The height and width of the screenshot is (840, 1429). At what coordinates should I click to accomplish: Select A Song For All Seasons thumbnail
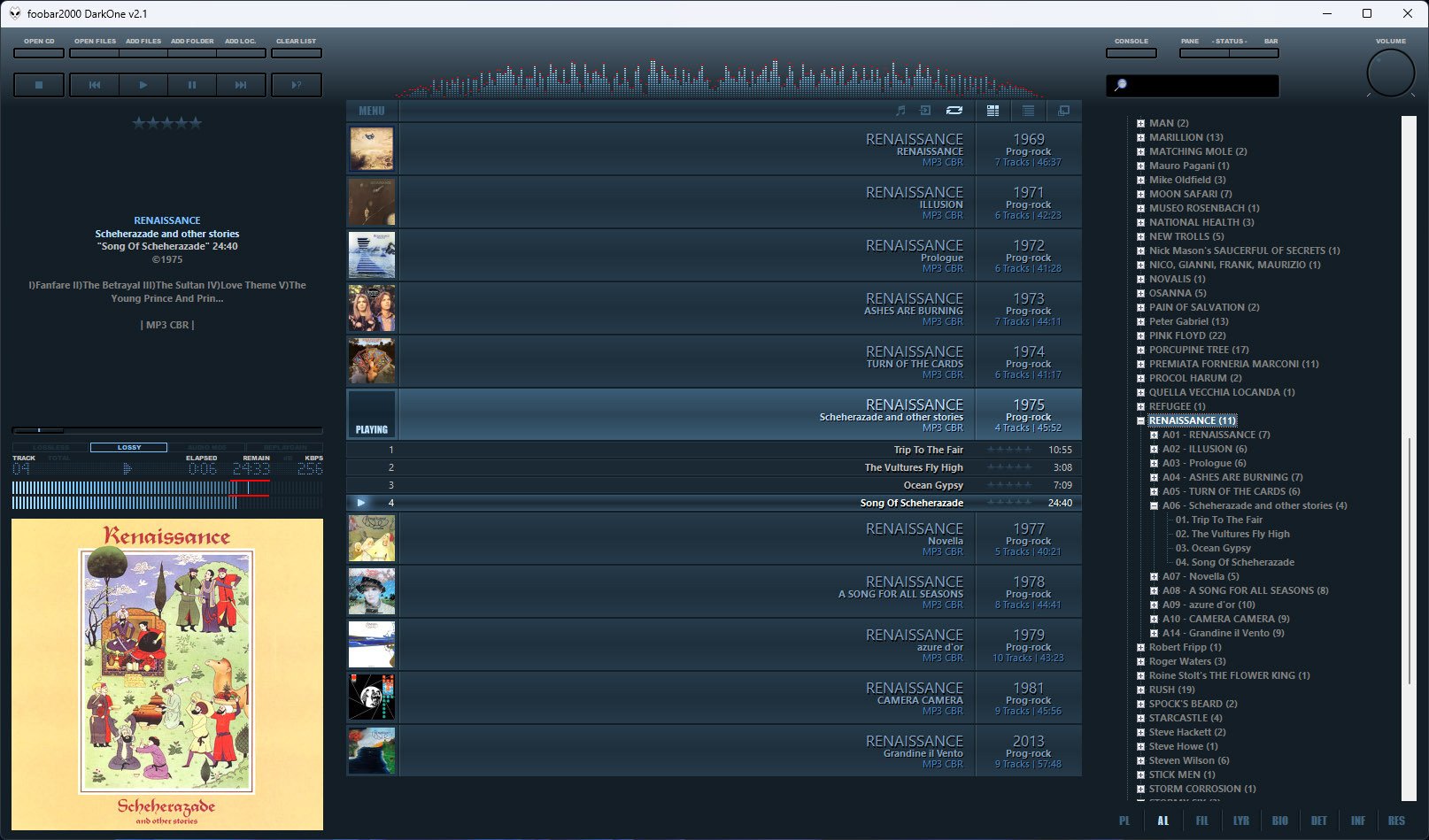point(372,591)
